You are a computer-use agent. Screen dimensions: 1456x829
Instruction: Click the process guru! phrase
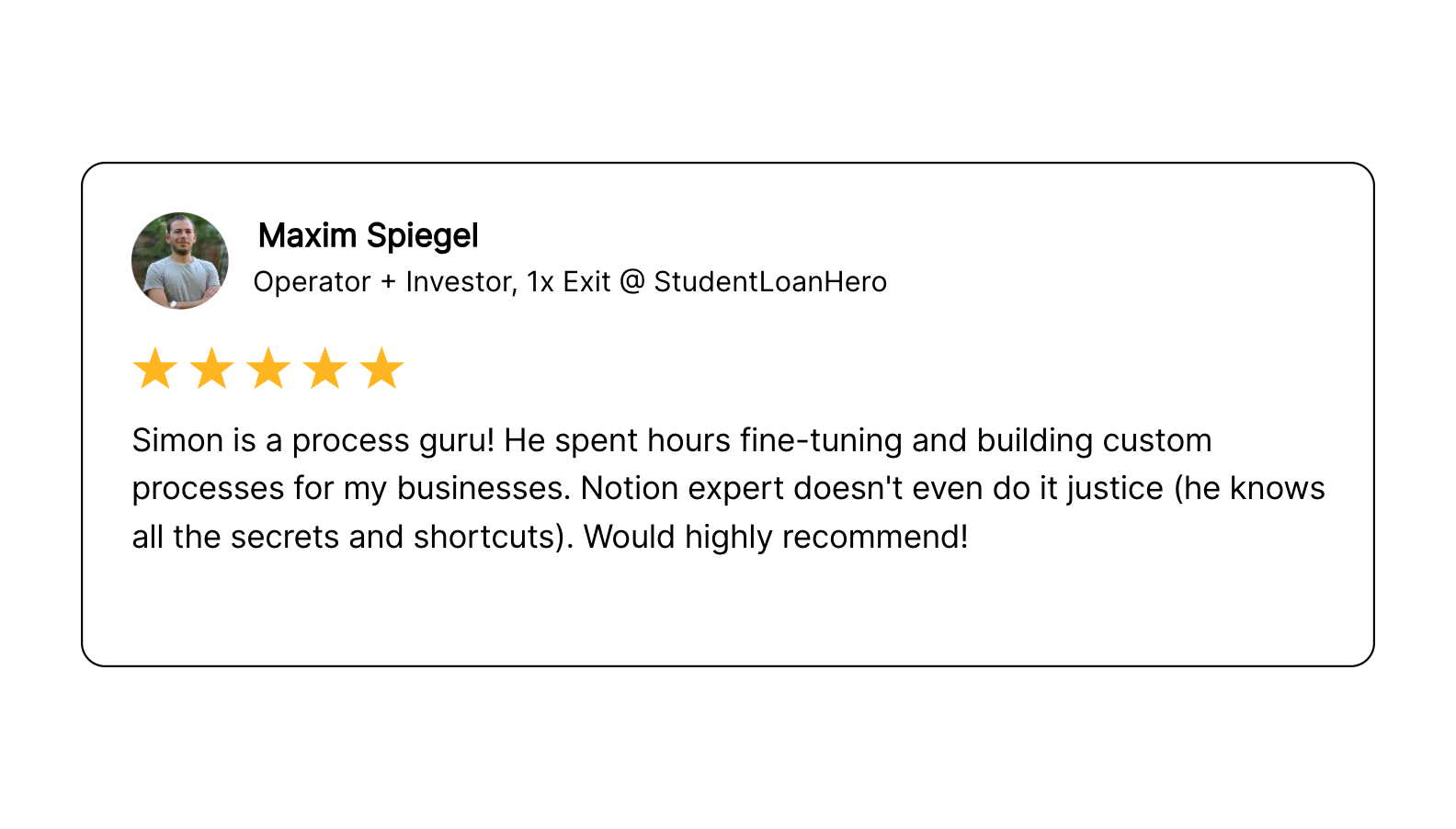393,441
